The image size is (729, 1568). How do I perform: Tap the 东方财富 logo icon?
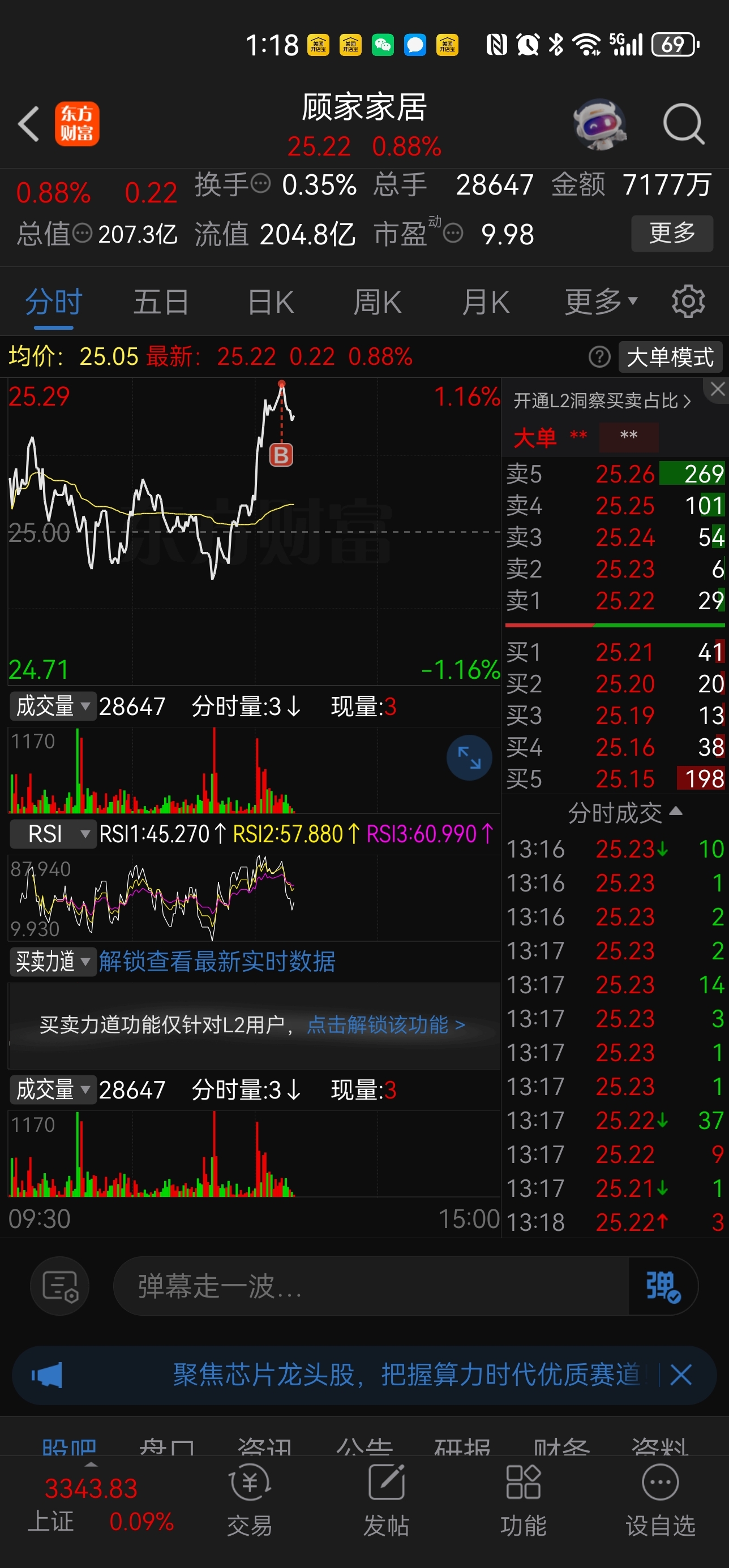click(77, 123)
